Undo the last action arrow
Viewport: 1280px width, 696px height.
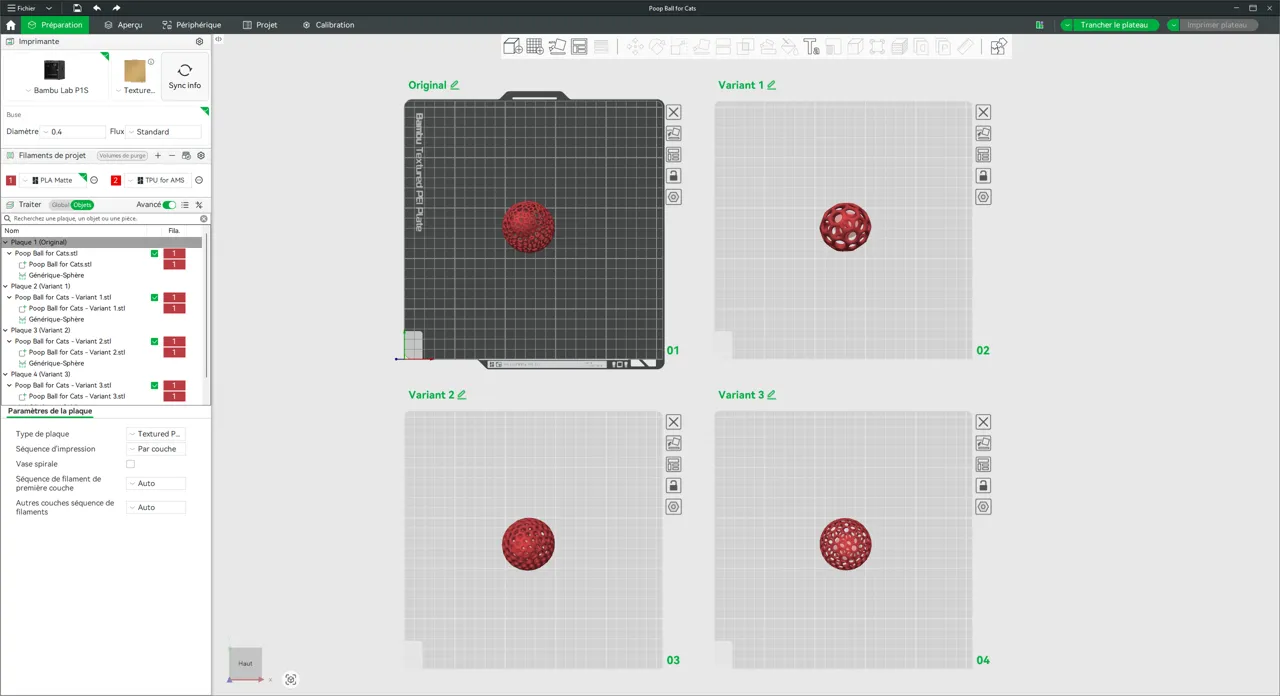(96, 8)
